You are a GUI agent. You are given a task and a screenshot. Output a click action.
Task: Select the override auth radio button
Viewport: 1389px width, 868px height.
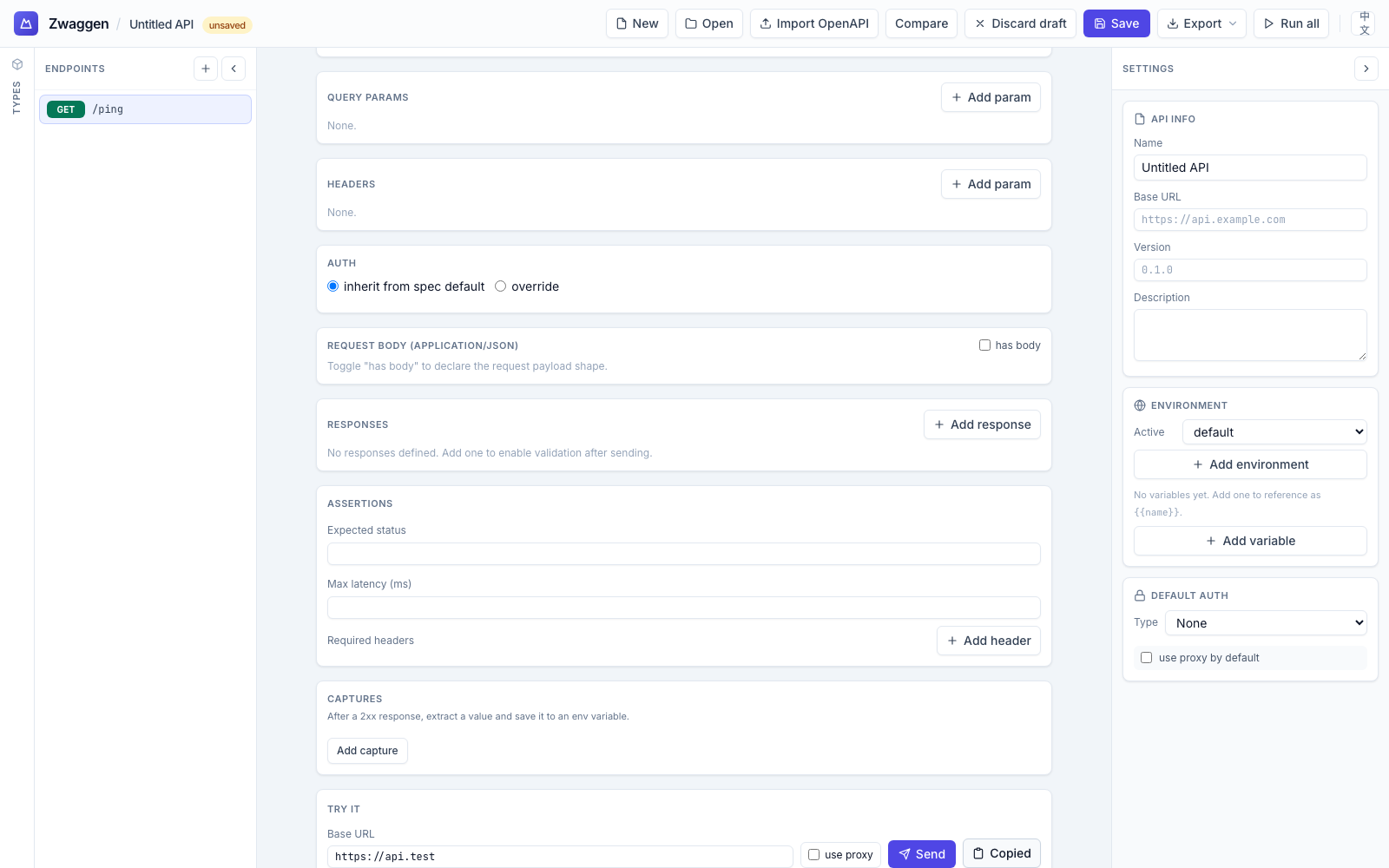point(500,286)
